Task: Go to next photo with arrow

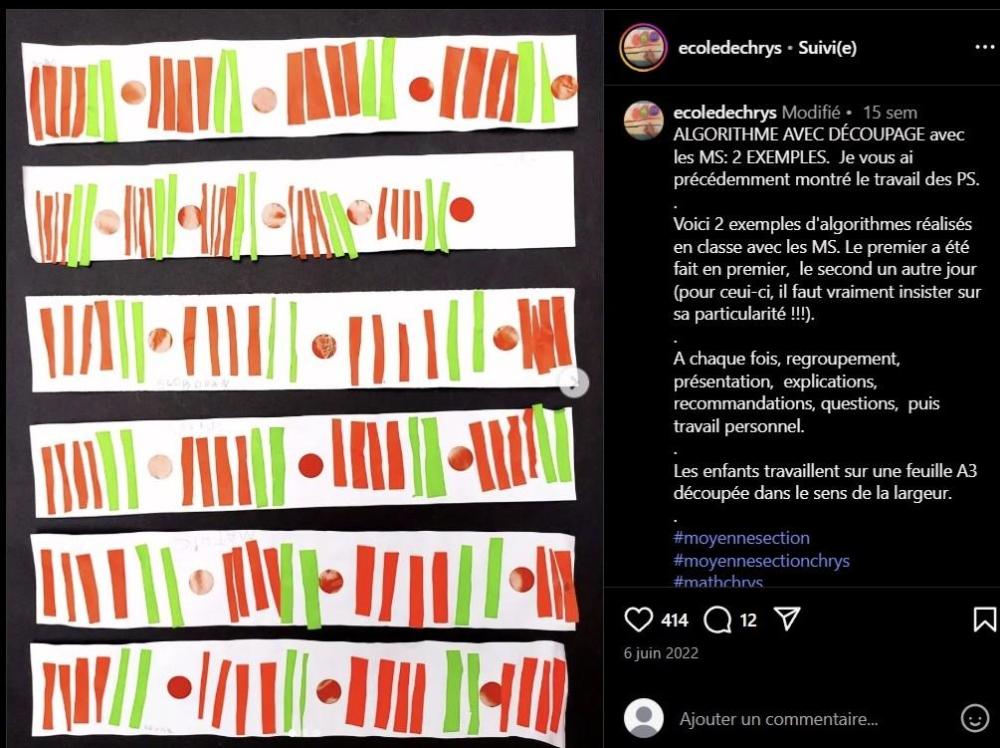Action: [574, 383]
